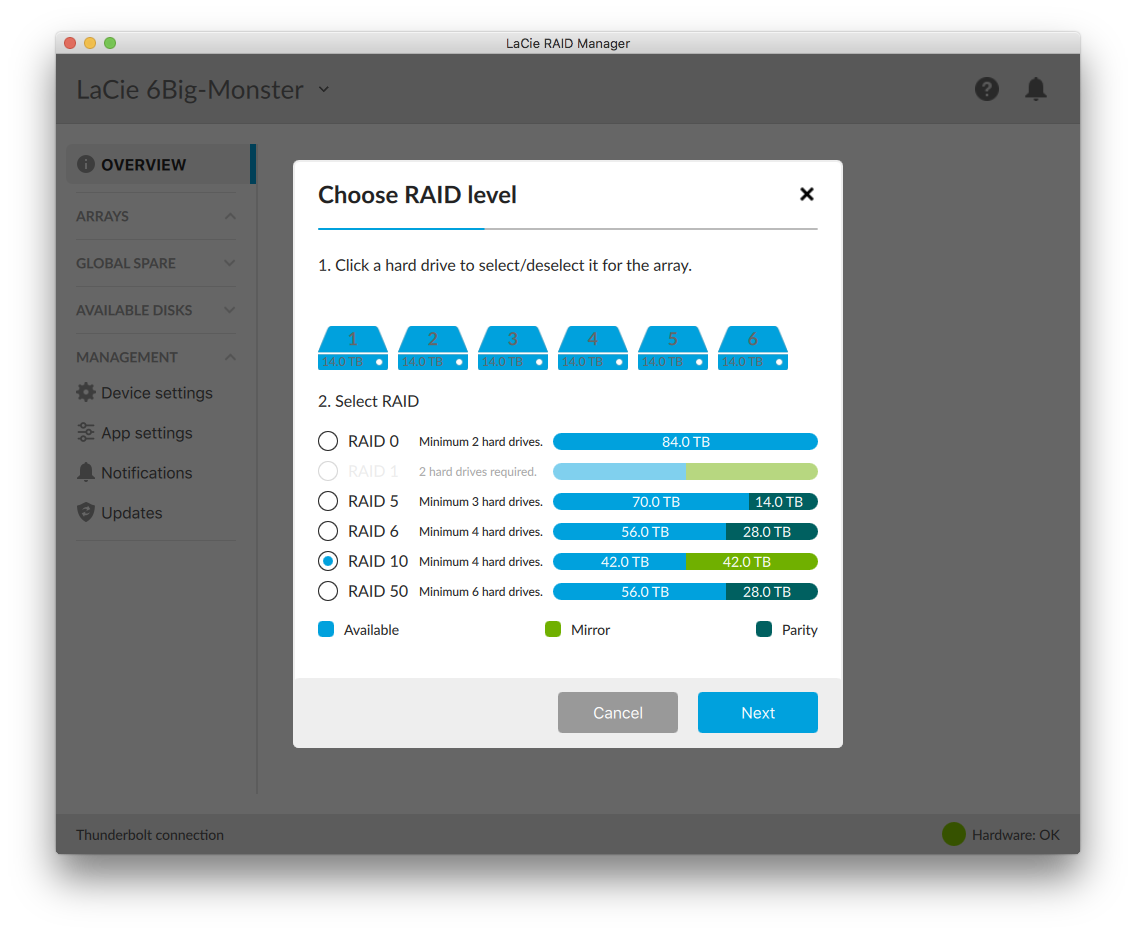Click the RAID 6 56.0 TB capacity bar
The height and width of the screenshot is (934, 1136).
(640, 532)
